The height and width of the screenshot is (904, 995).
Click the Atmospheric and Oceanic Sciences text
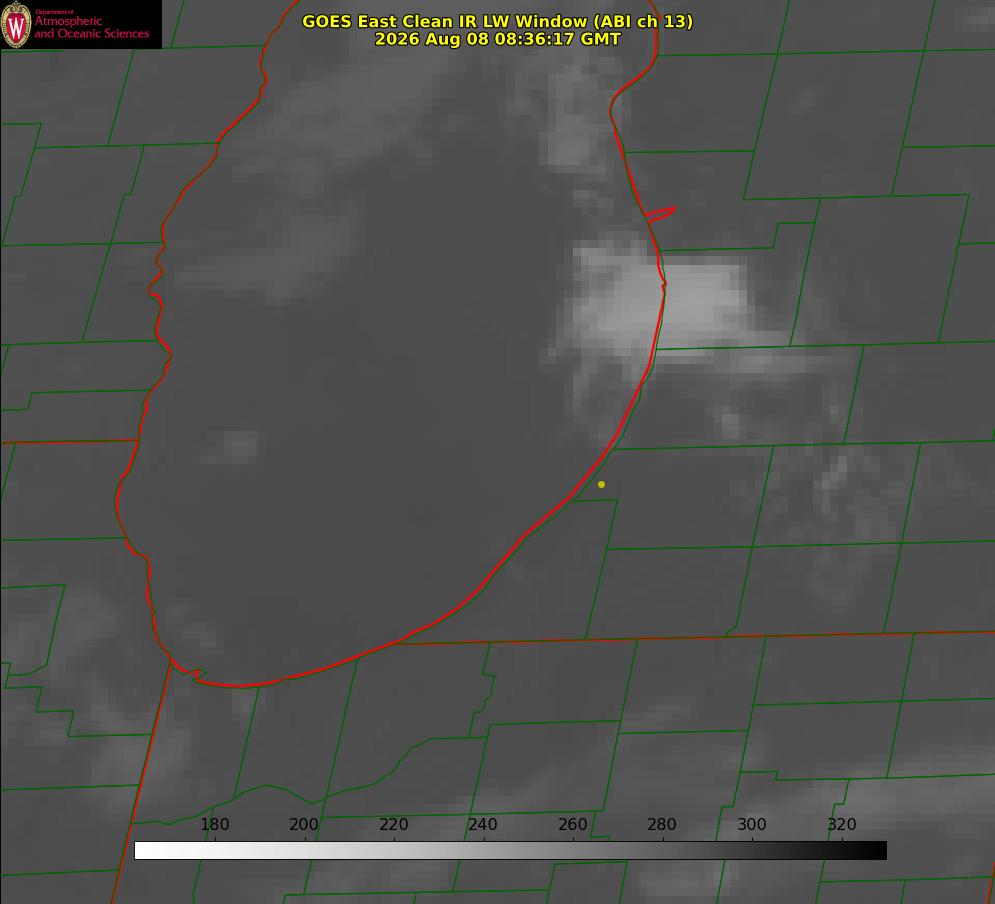[91, 27]
